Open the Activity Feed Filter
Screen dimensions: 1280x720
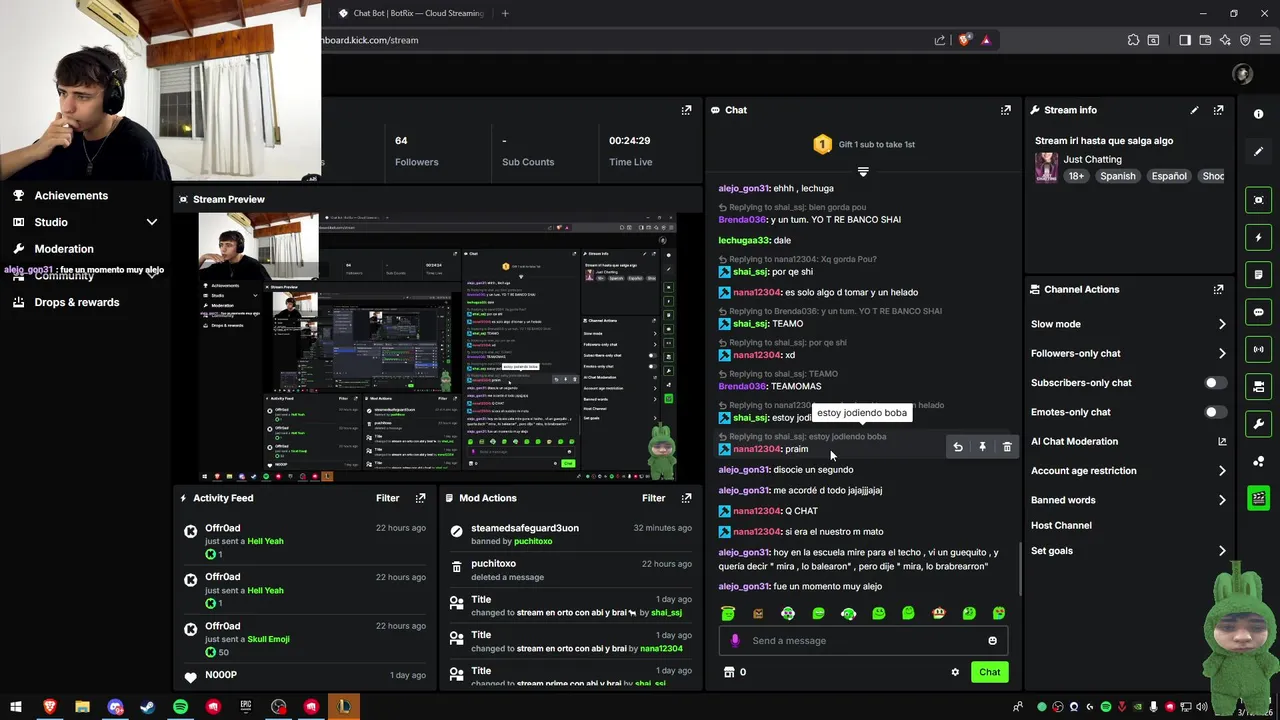[x=387, y=498]
